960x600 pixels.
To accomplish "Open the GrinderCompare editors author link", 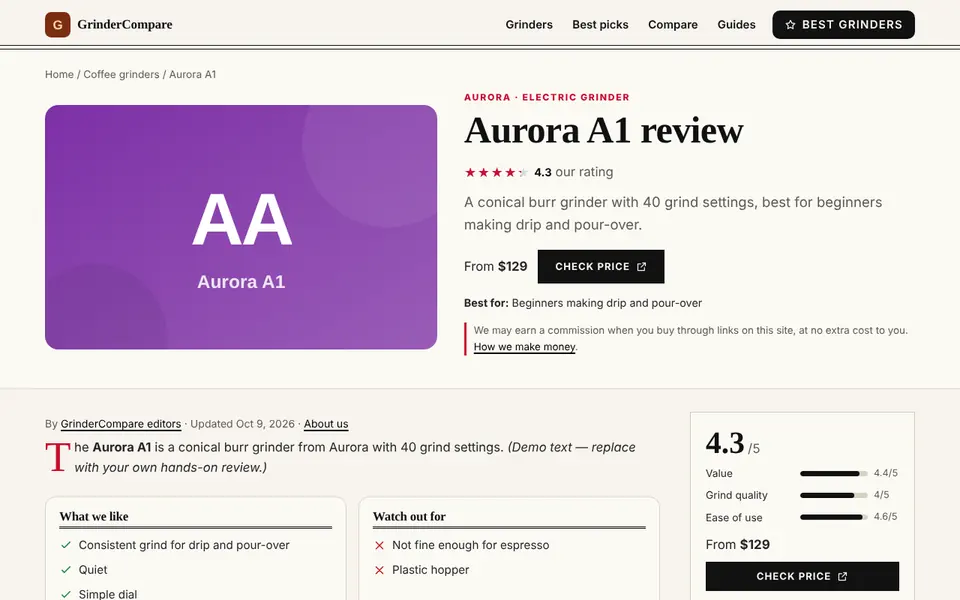I will [121, 424].
